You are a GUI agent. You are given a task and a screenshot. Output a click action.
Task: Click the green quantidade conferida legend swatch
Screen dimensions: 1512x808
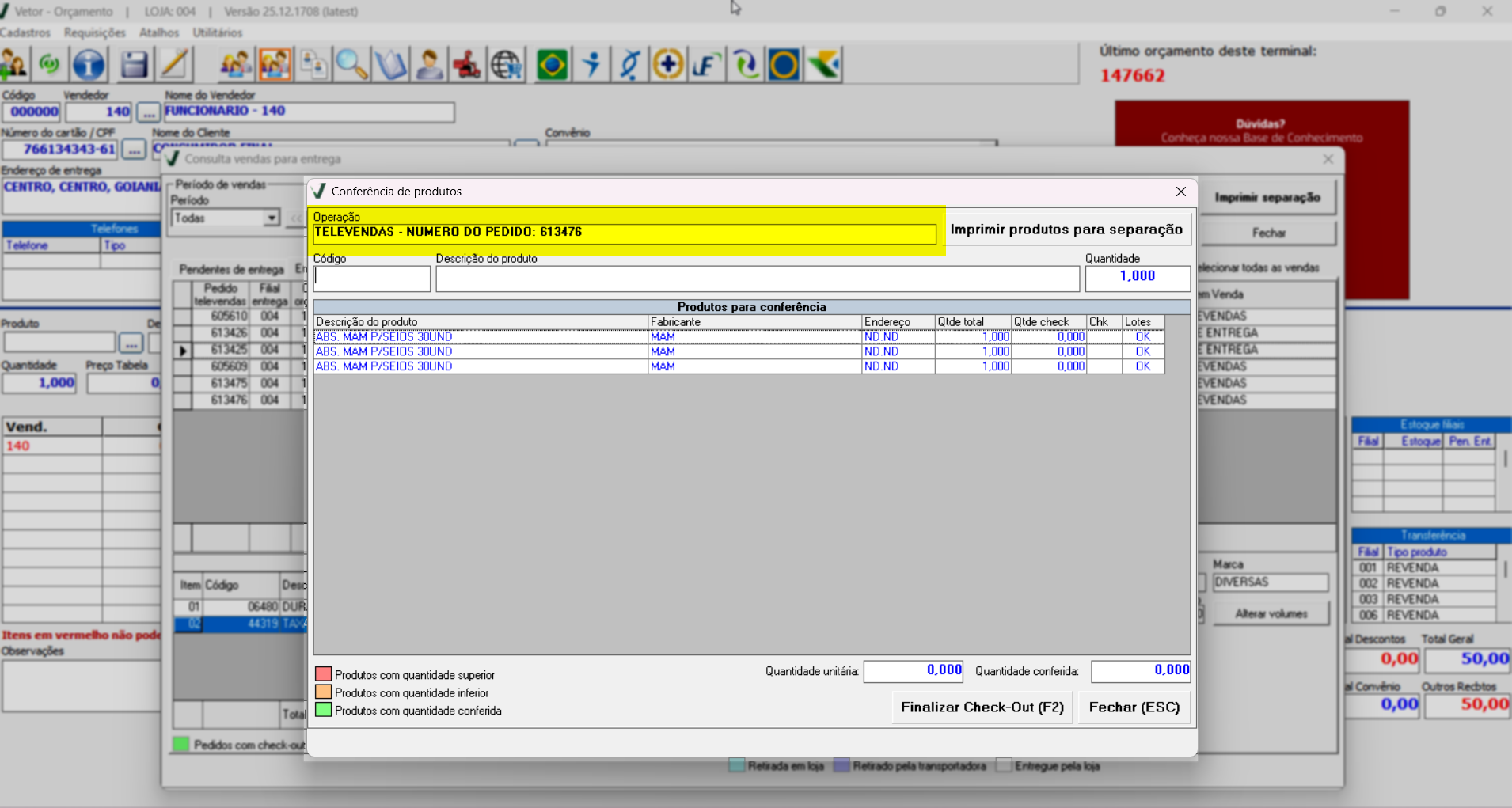323,711
